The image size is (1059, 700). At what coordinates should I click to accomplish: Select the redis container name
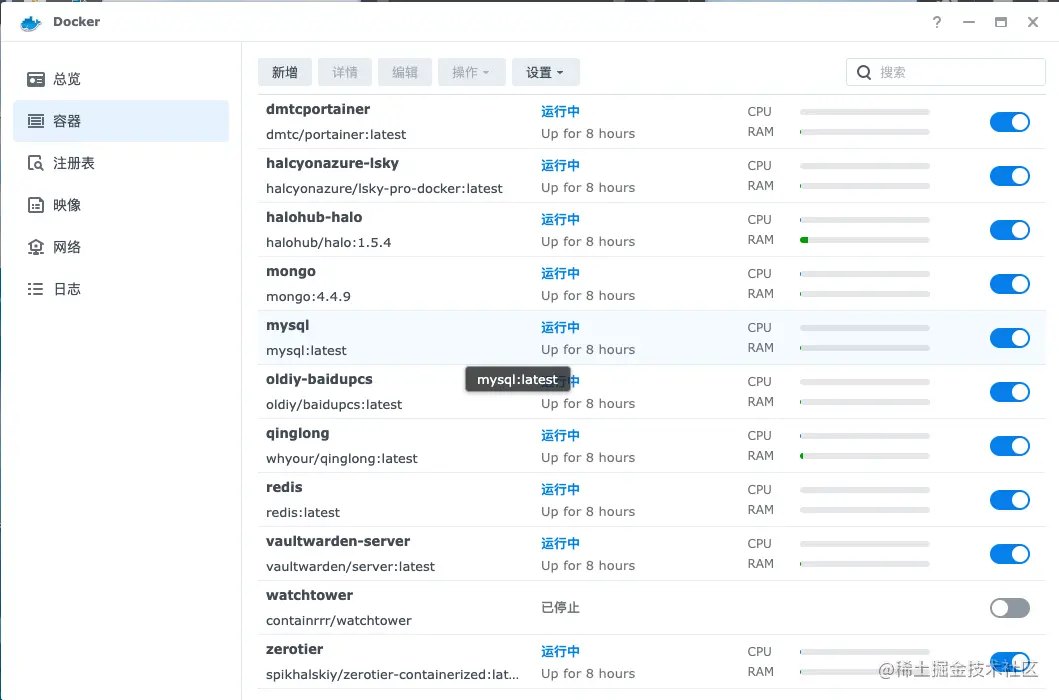tap(284, 487)
